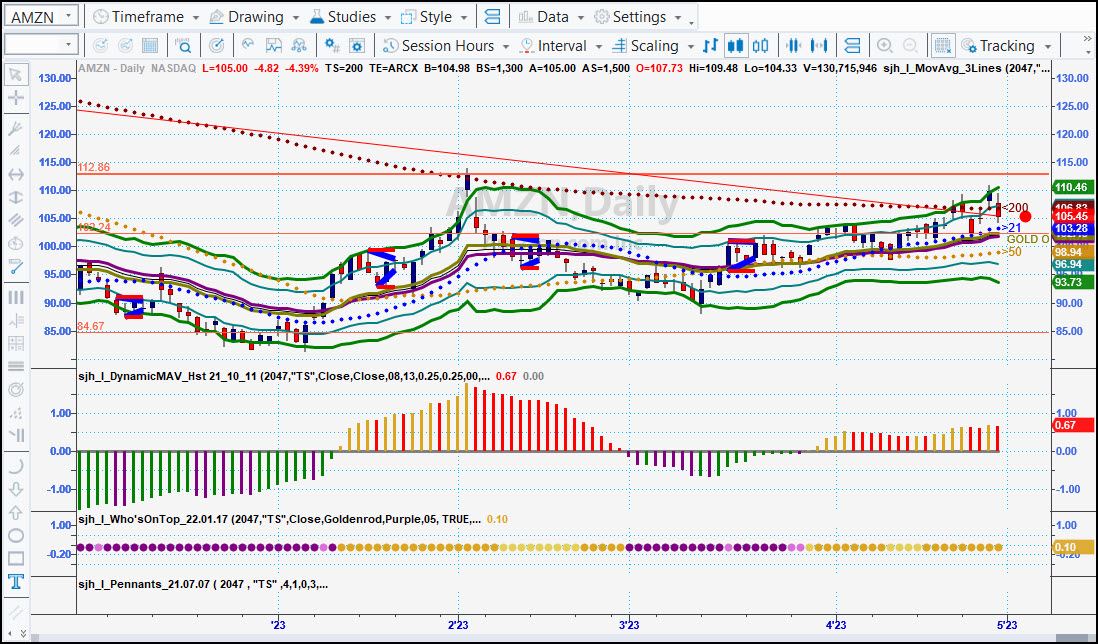This screenshot has width=1098, height=644.
Task: Increase bar spacing icon
Action: [819, 46]
